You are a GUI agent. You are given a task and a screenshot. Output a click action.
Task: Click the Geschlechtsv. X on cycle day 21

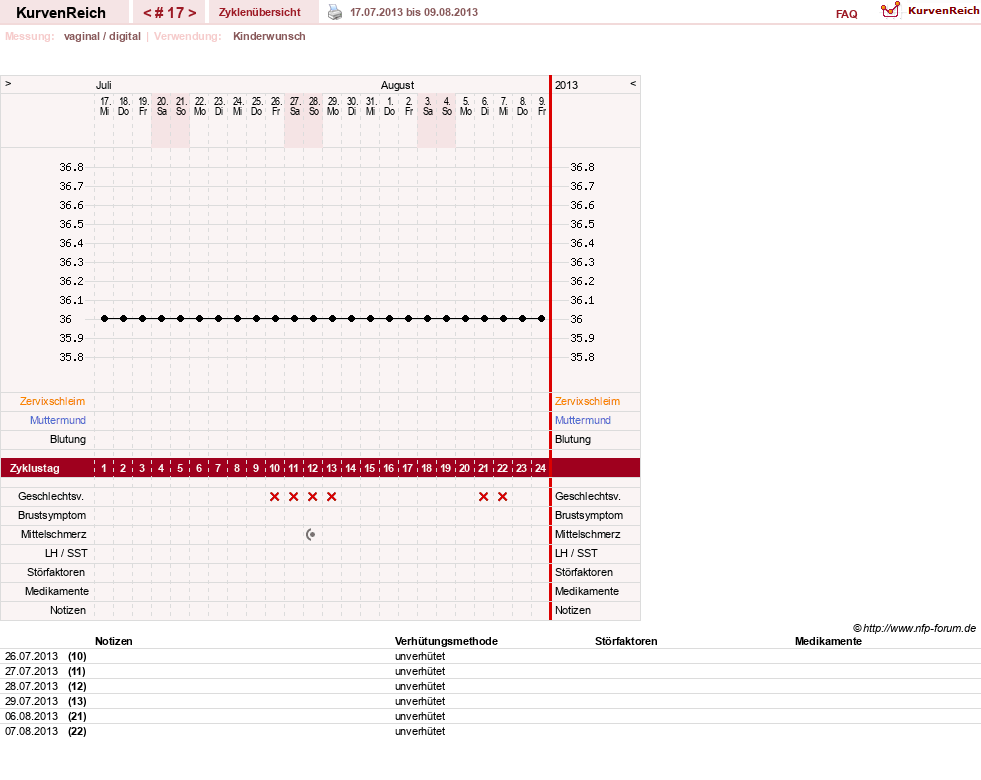[483, 497]
